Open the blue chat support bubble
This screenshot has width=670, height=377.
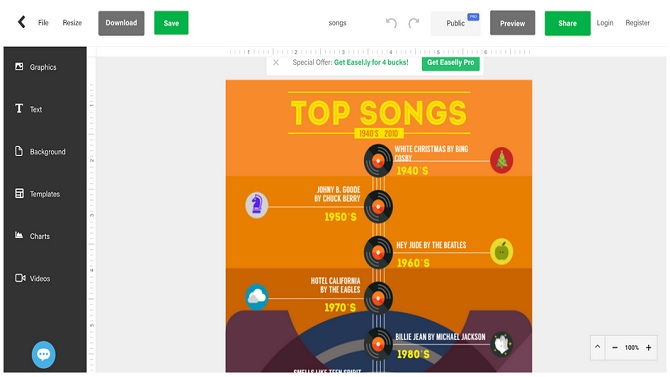click(44, 354)
